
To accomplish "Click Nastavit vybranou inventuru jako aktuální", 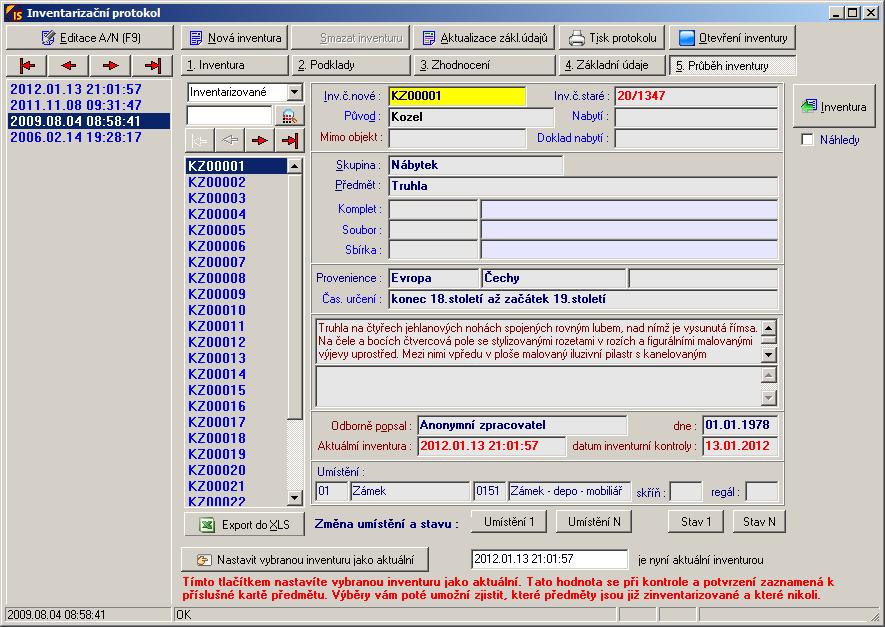I will click(x=305, y=560).
